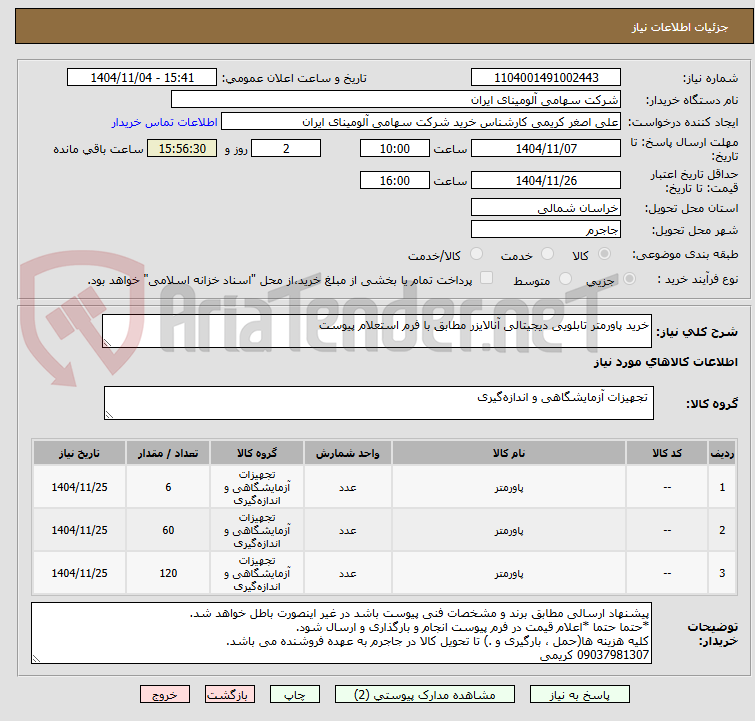Click پاورمتر in row 3
Image resolution: width=755 pixels, height=721 pixels.
click(509, 573)
